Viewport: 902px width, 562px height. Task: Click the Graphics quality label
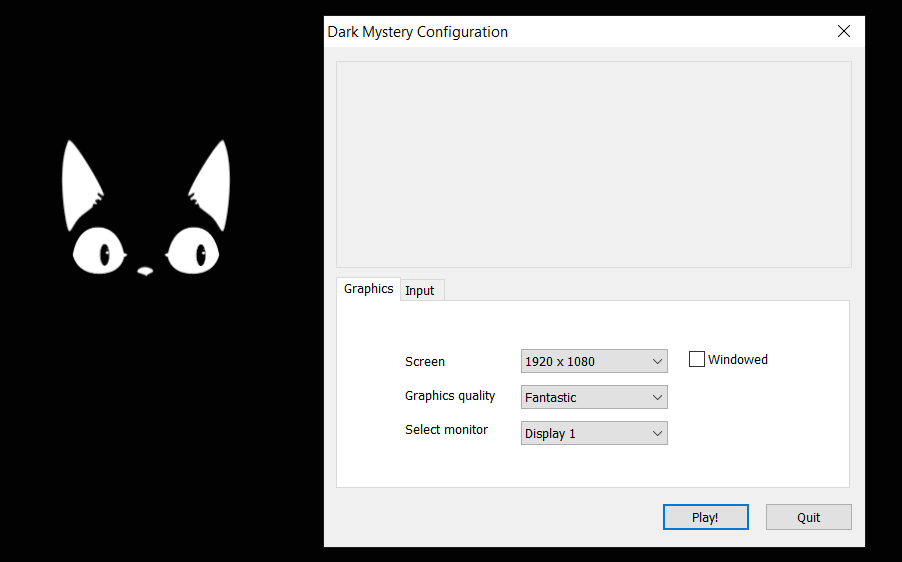[450, 396]
